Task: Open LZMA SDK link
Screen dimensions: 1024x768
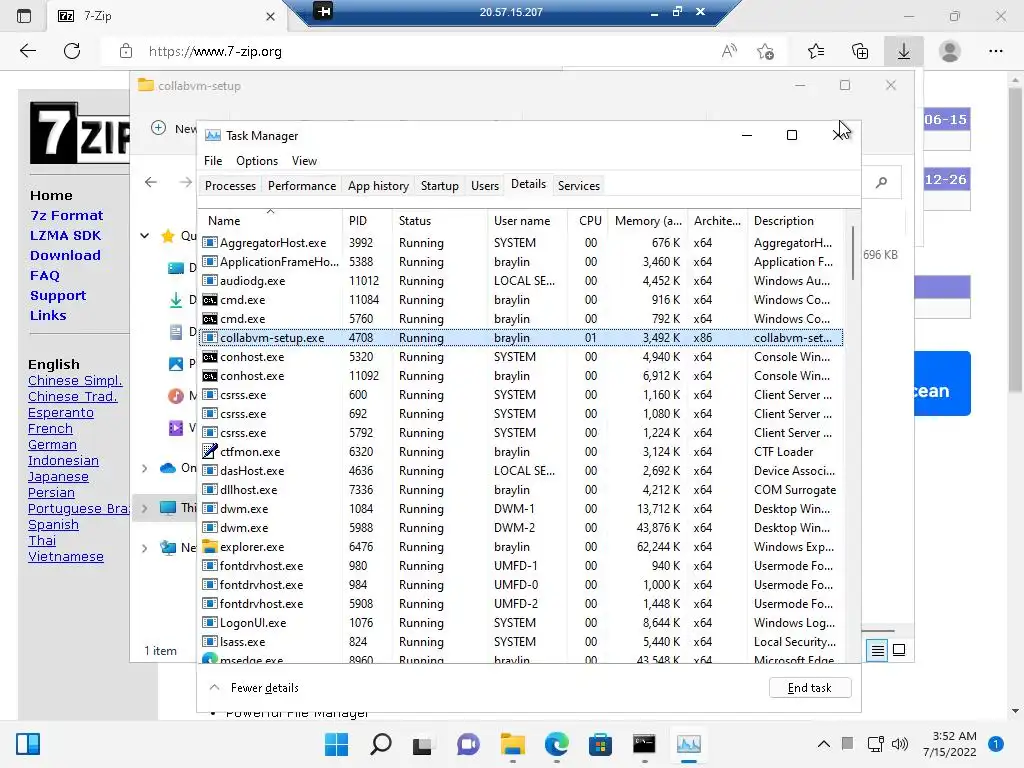Action: (65, 235)
